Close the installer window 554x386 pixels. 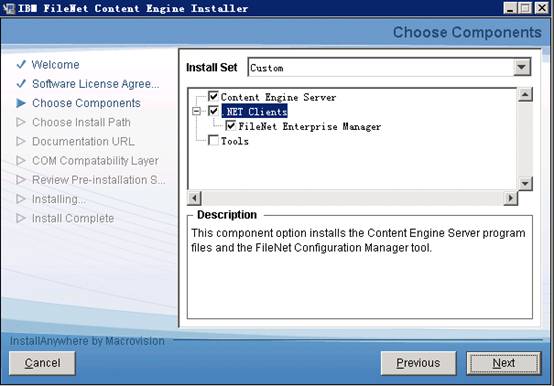tap(542, 8)
